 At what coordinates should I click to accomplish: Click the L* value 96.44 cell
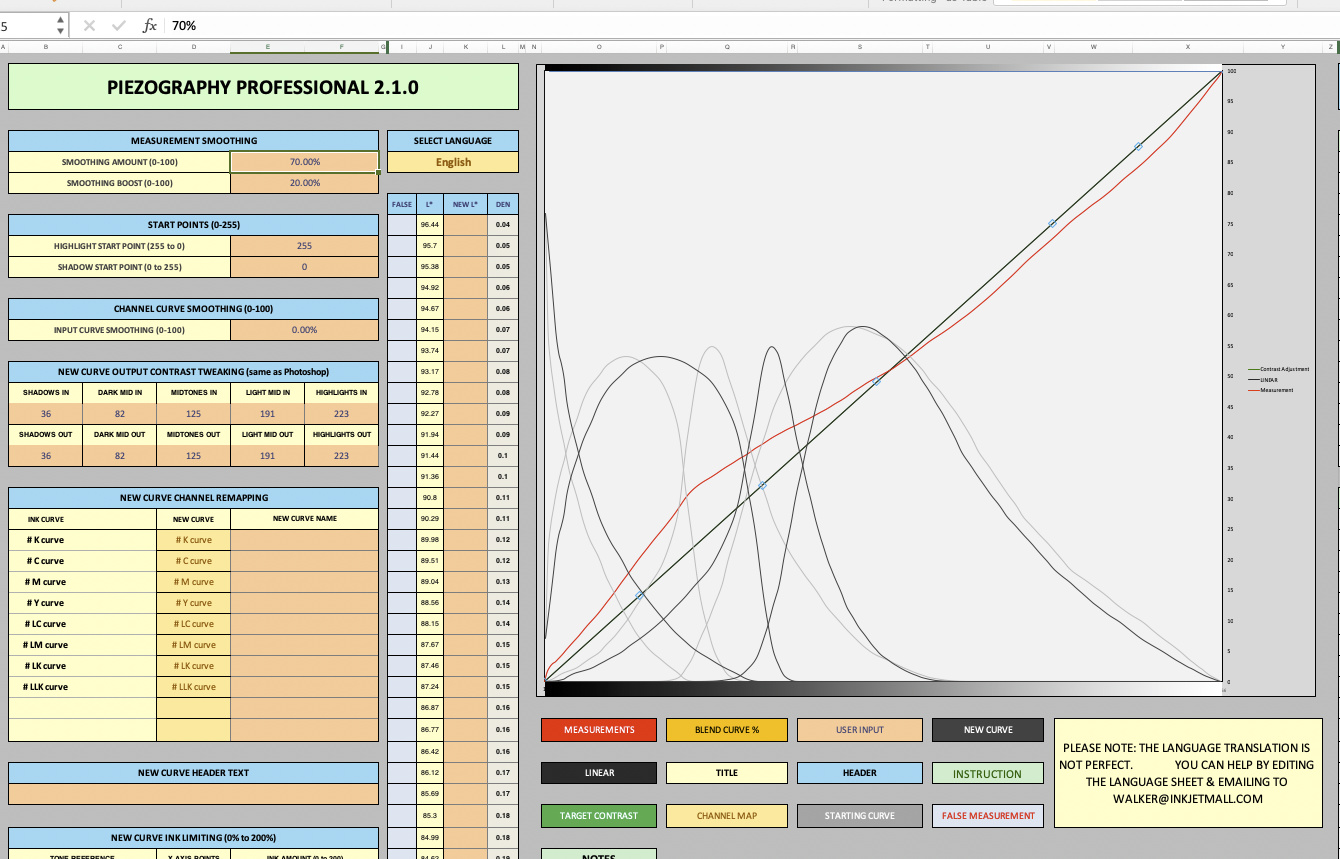430,225
